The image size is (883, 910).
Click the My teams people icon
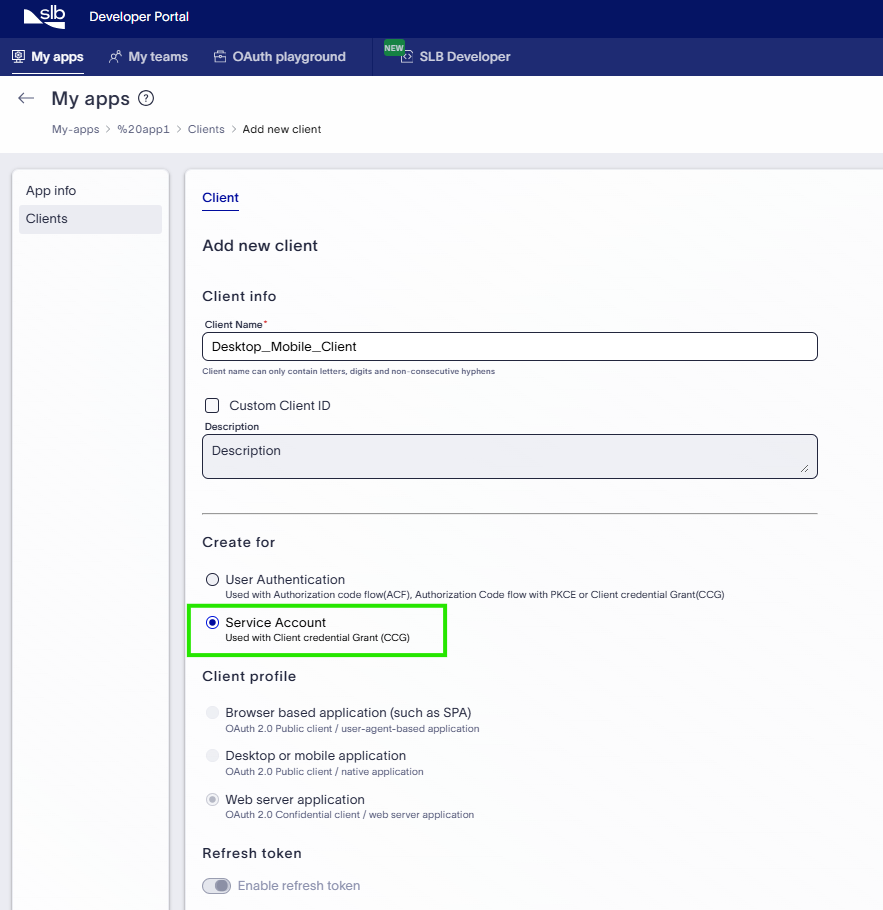click(115, 56)
